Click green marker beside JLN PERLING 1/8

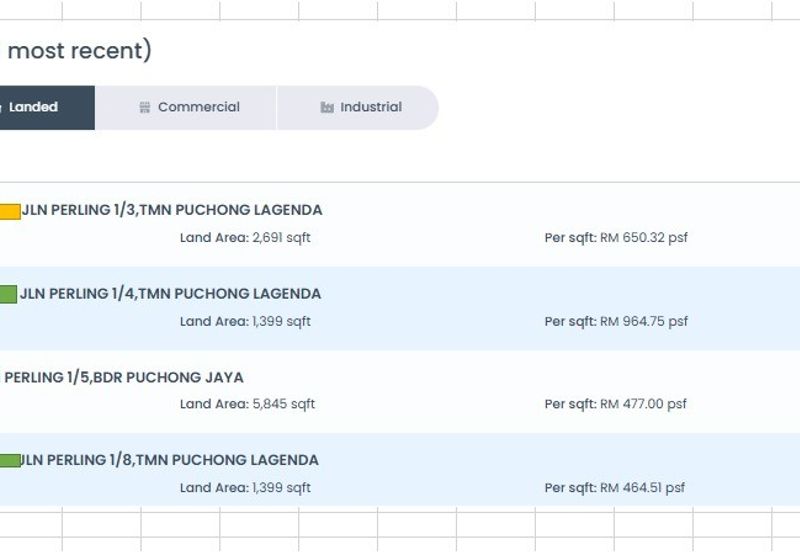9,461
